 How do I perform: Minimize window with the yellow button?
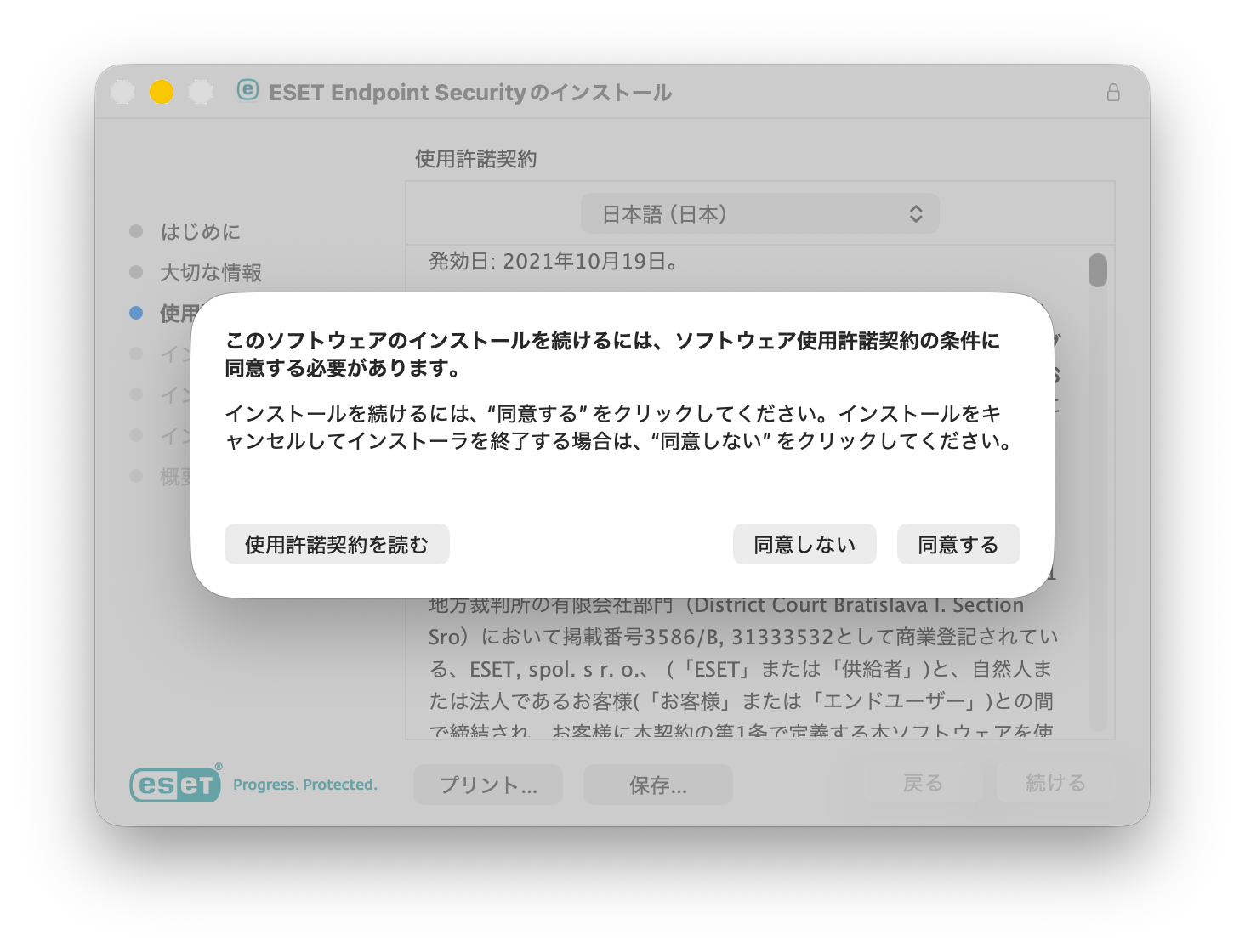(x=162, y=92)
